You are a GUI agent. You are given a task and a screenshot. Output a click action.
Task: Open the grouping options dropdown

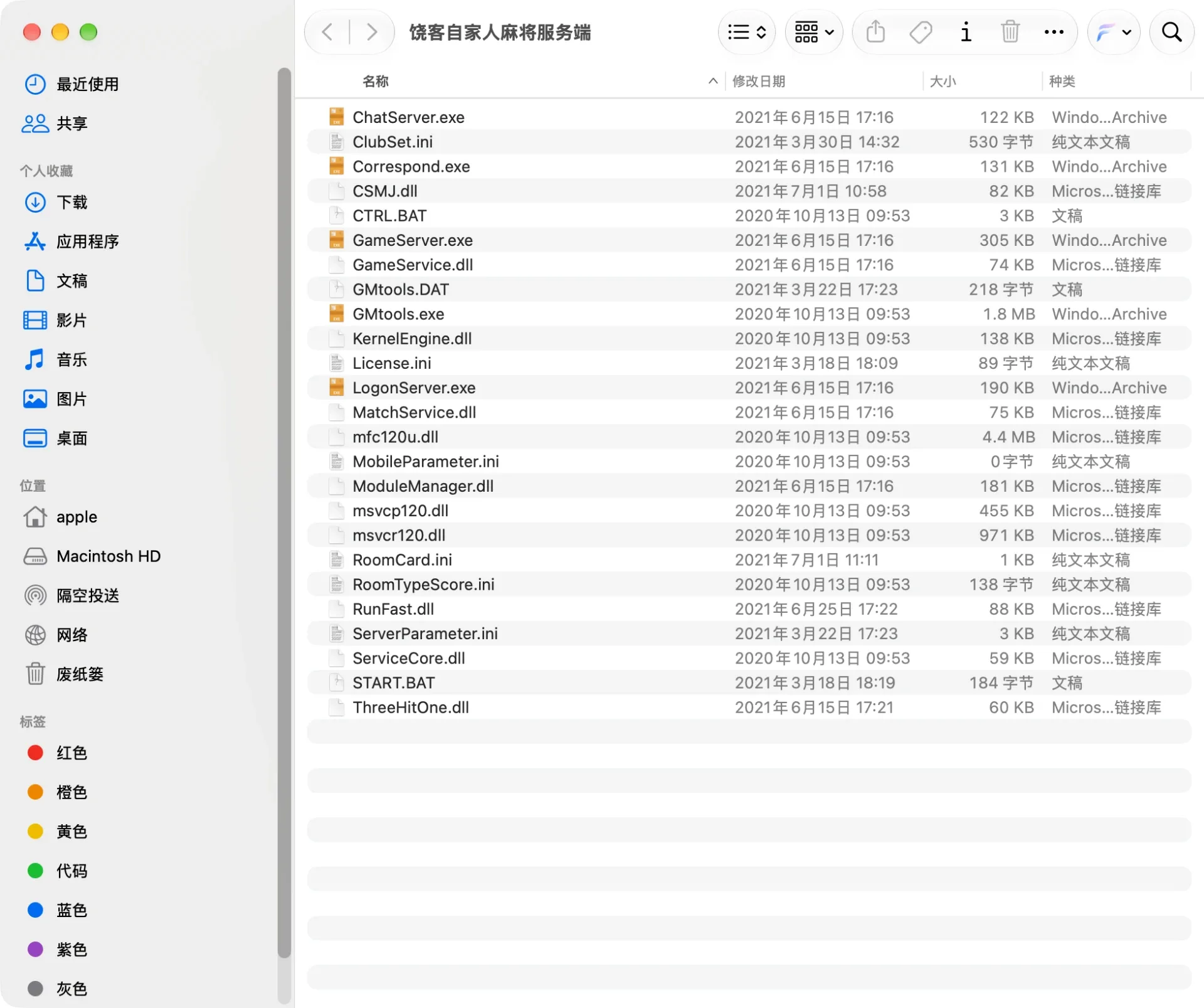[814, 31]
